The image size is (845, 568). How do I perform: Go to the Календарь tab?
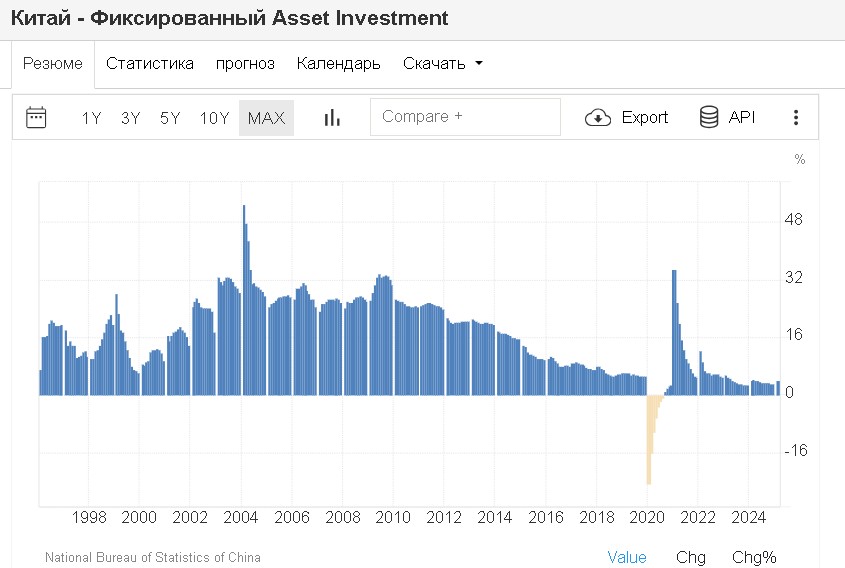click(x=338, y=64)
